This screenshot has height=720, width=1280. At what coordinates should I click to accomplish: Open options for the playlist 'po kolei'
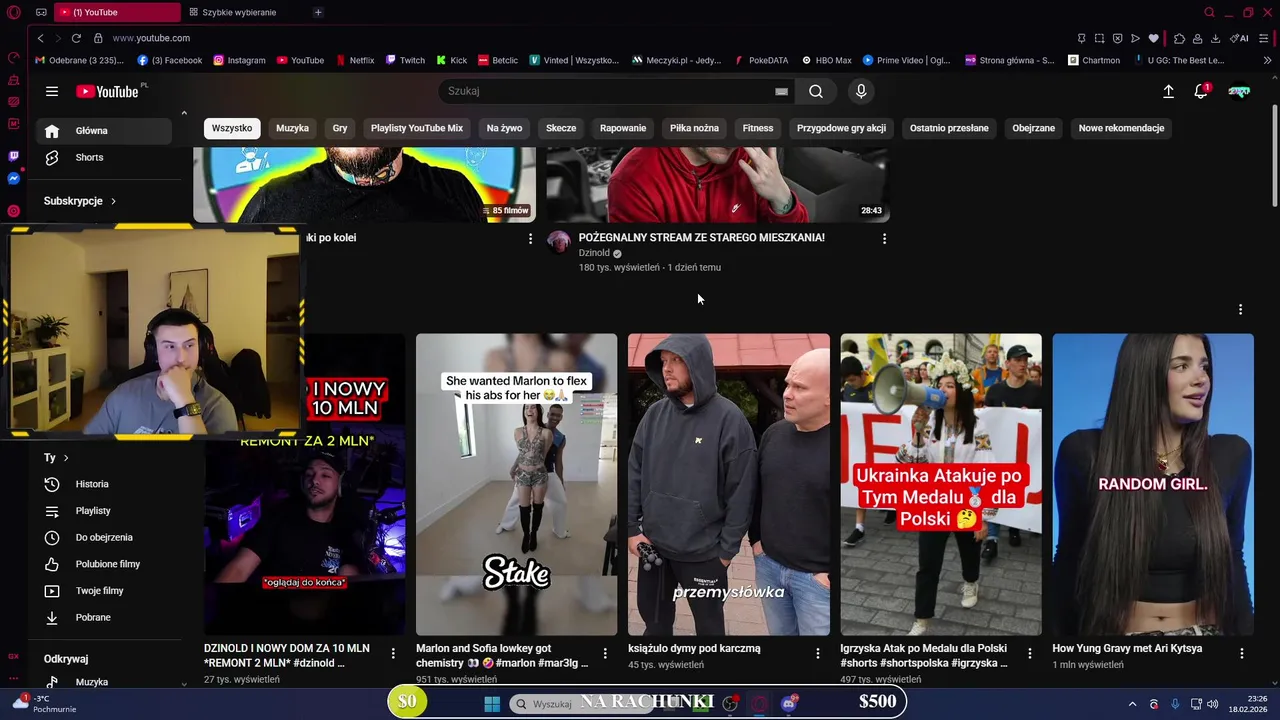pyautogui.click(x=530, y=239)
